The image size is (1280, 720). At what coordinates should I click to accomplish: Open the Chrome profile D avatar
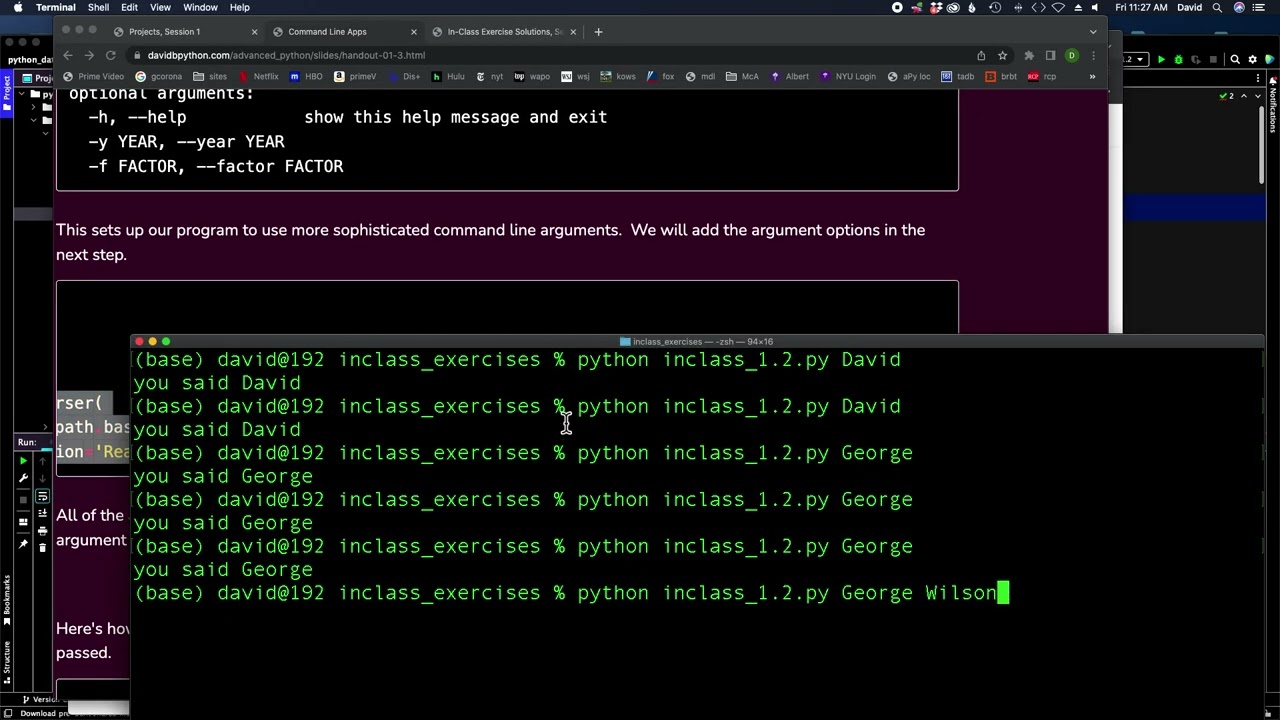pyautogui.click(x=1072, y=55)
